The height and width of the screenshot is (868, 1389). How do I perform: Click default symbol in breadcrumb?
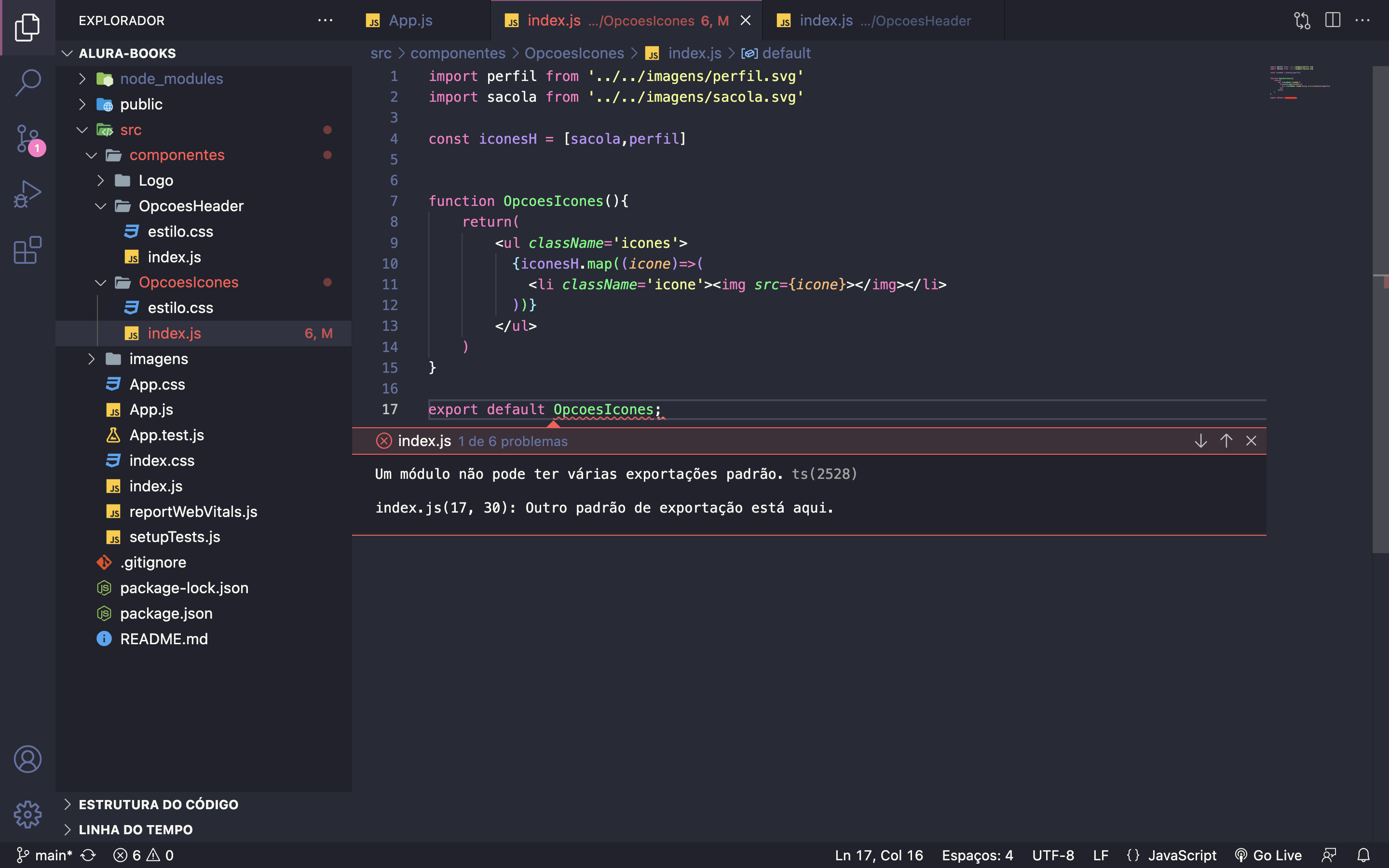tap(776, 54)
